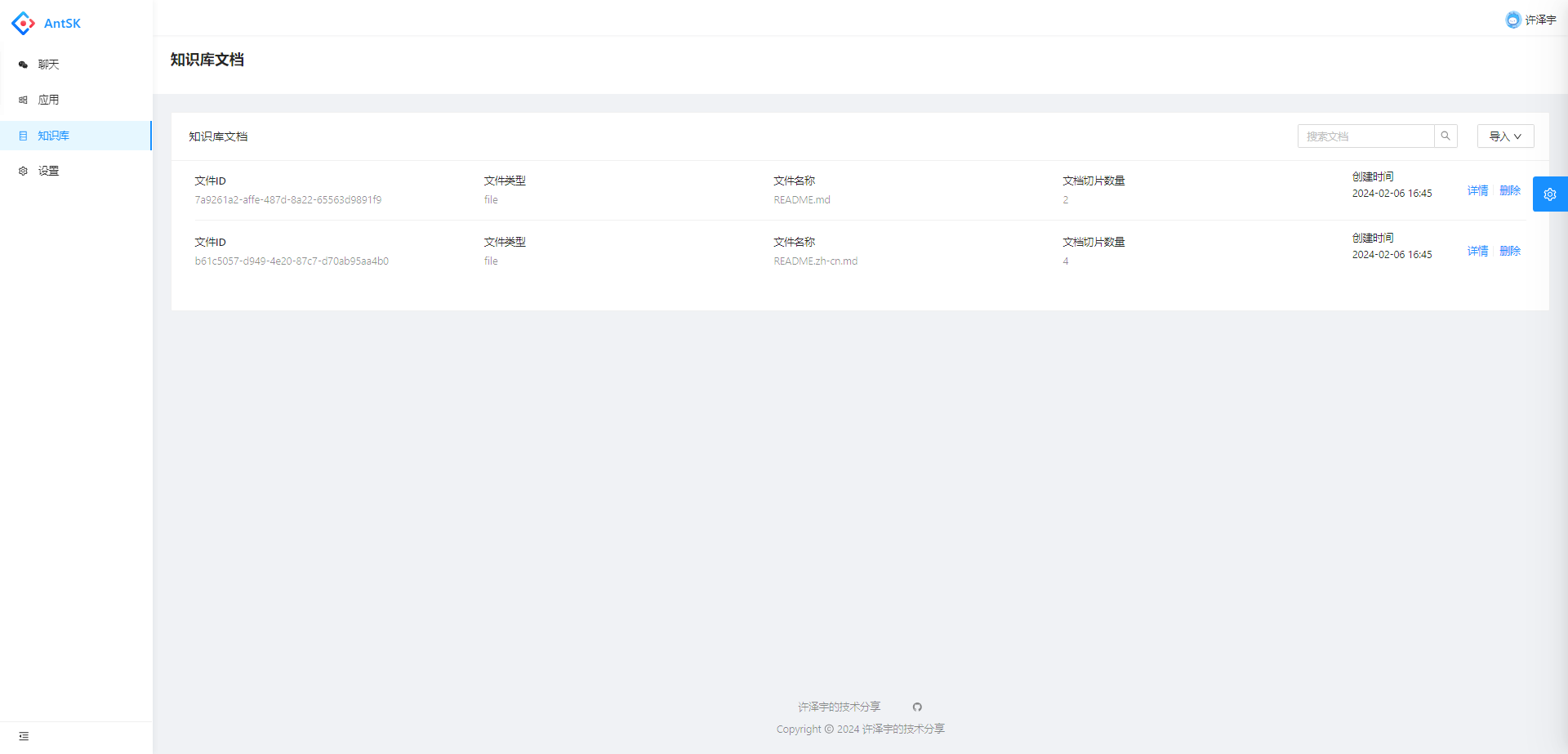Focus the 搜索文档 search field
Image resolution: width=1568 pixels, height=754 pixels.
tap(1365, 136)
